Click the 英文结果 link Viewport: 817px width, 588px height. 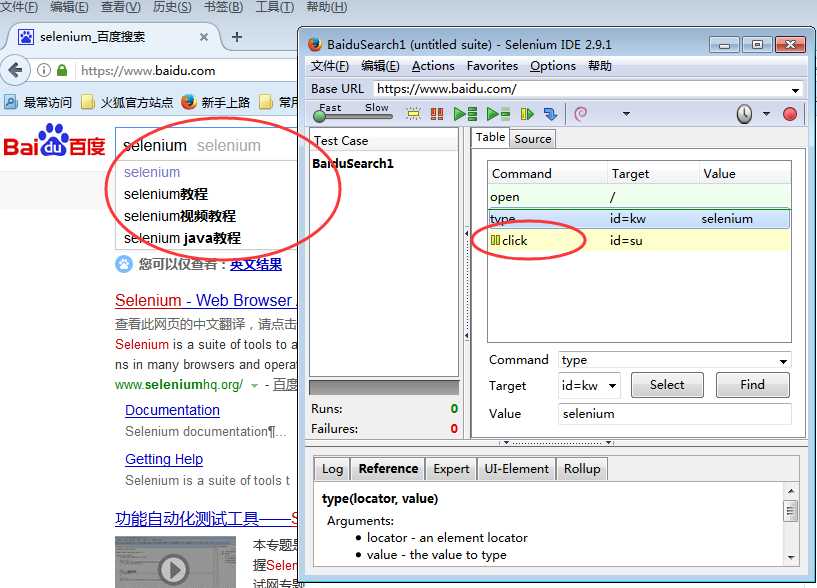pyautogui.click(x=256, y=264)
